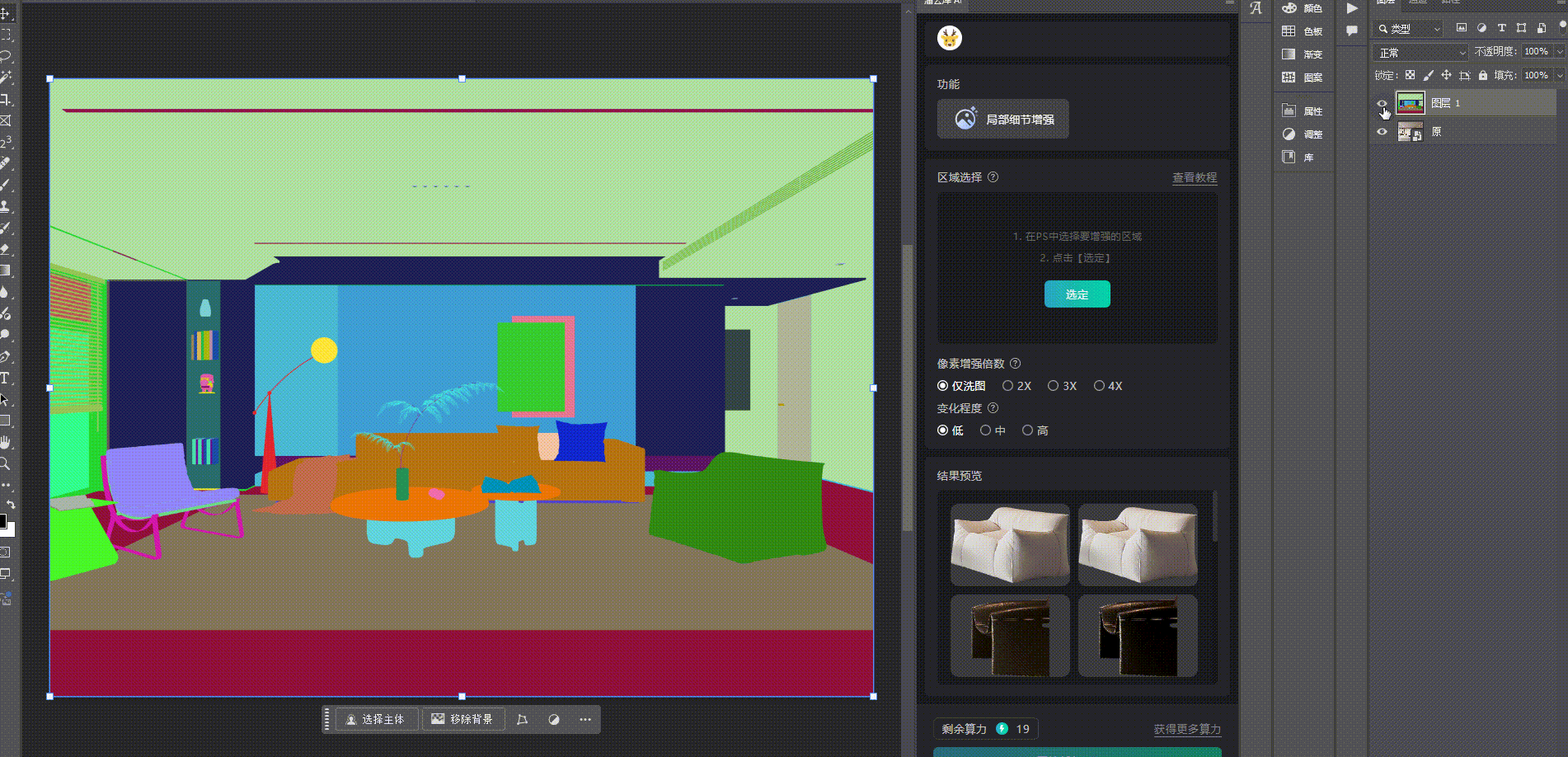
Task: Select the Blur tool
Action: point(6,293)
